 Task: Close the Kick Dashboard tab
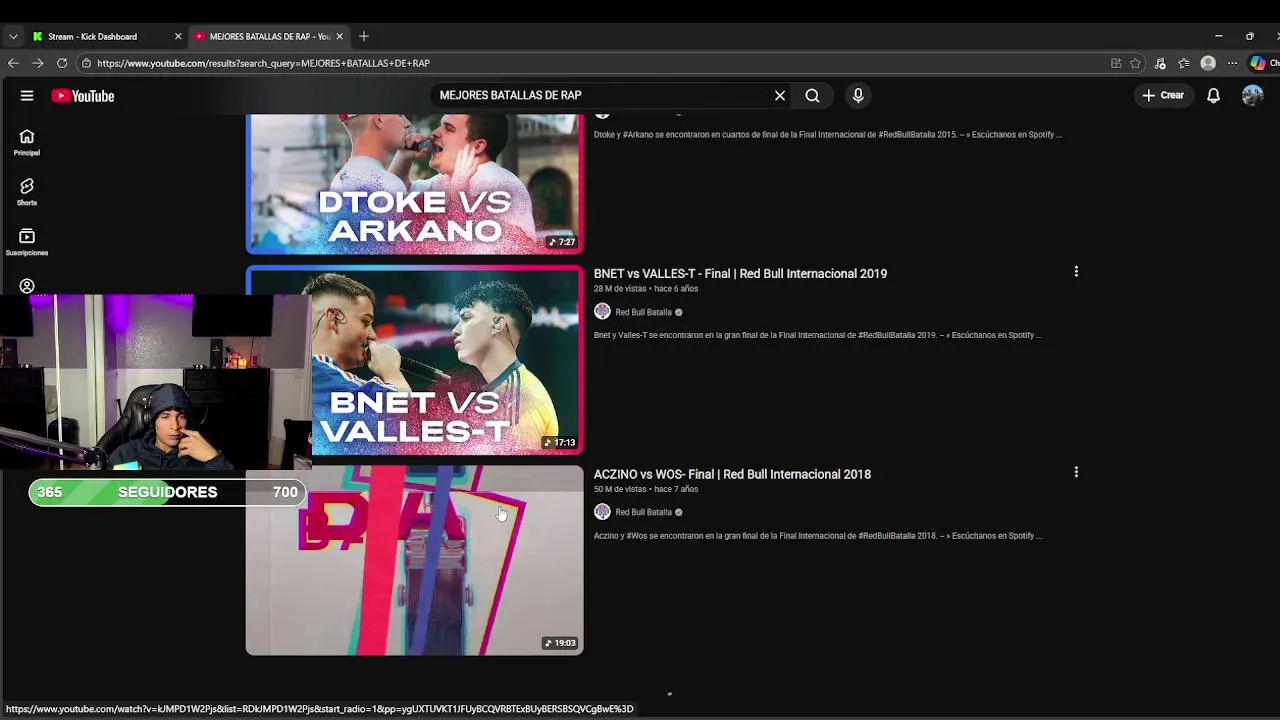tap(178, 36)
